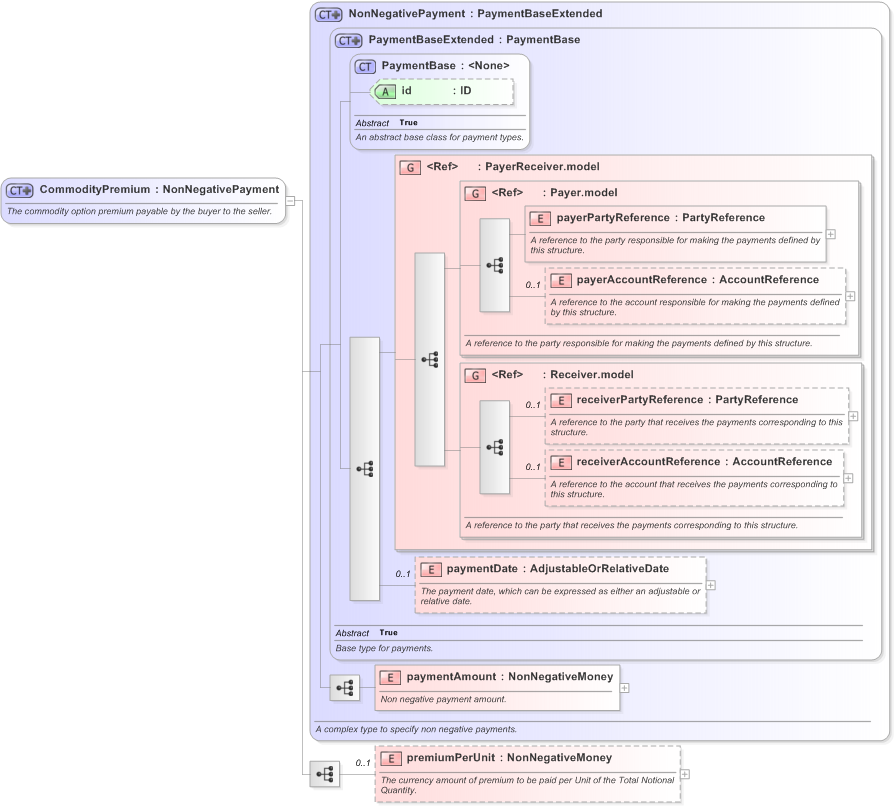894x806 pixels.
Task: Click the green A attribute icon beside id
Action: click(x=385, y=92)
